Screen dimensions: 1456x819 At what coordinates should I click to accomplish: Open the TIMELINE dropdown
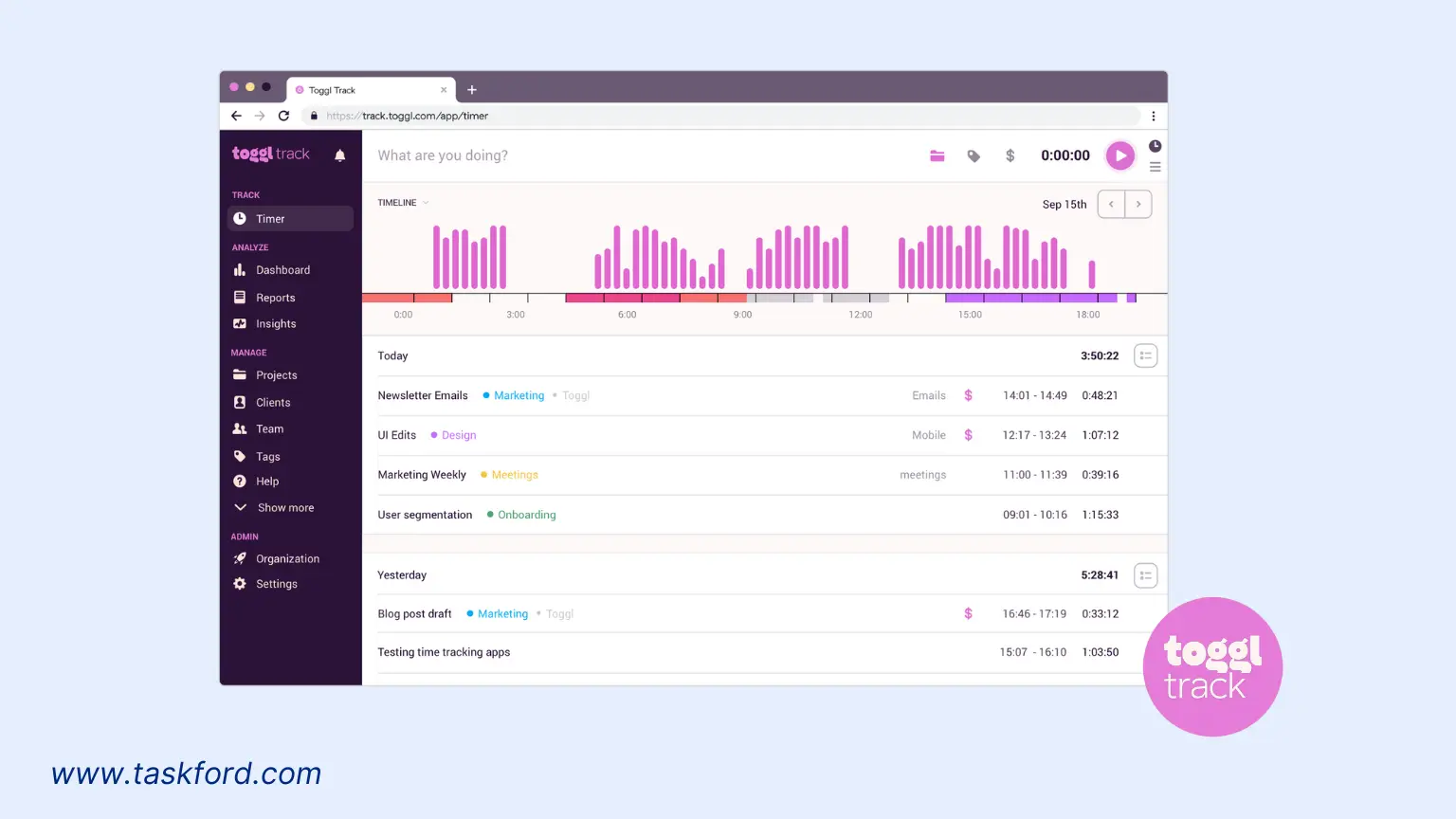coord(404,203)
